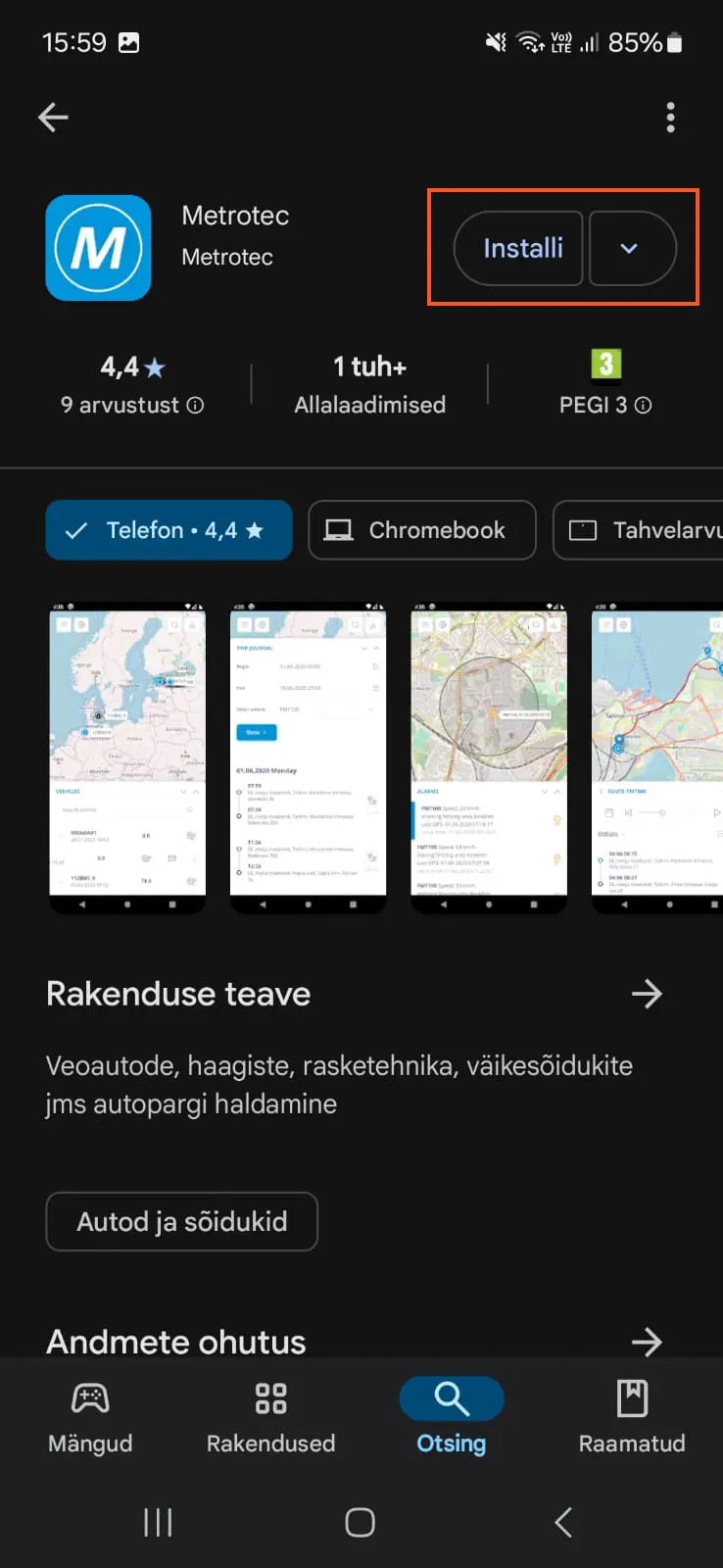Expand Rakenduse teave section arrow
The width and height of the screenshot is (723, 1568).
[647, 994]
